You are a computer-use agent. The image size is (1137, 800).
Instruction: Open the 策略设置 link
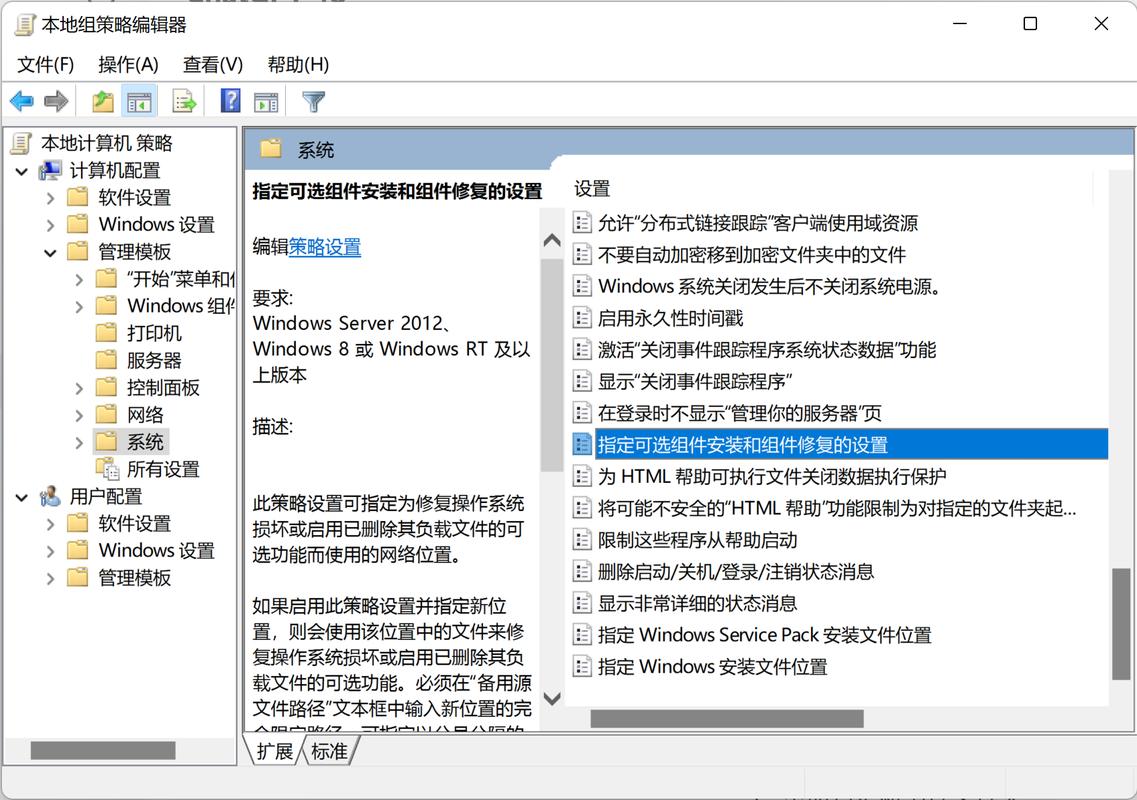coord(325,247)
